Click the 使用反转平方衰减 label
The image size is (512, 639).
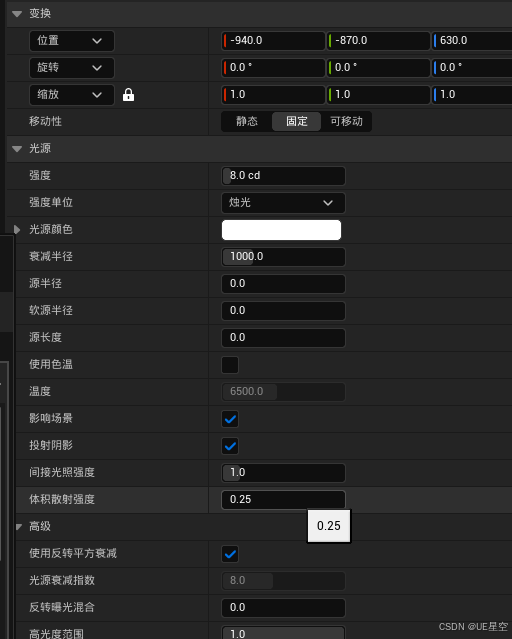coord(73,554)
